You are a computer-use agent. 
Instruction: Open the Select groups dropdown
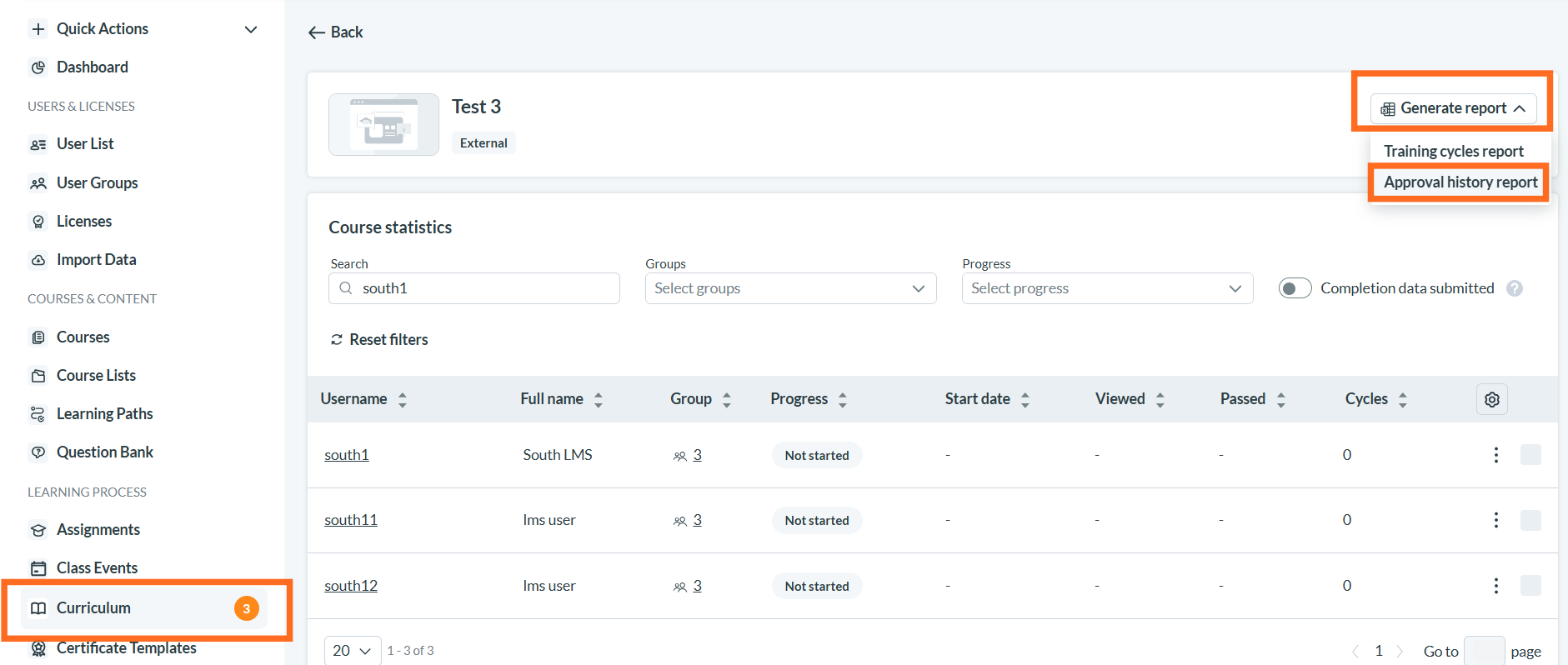(790, 288)
